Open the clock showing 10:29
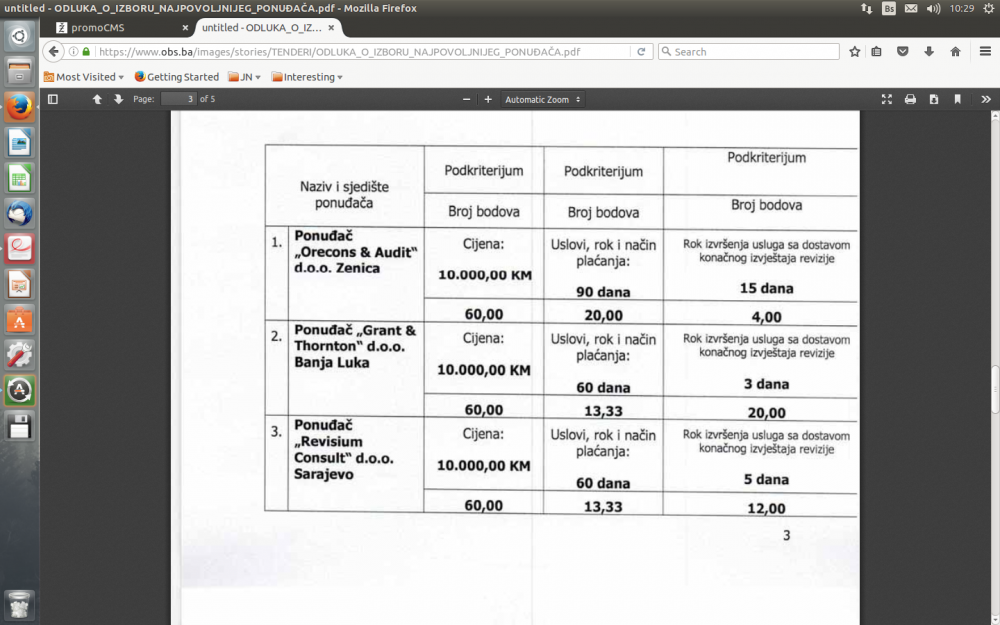This screenshot has height=625, width=1000. tap(962, 8)
